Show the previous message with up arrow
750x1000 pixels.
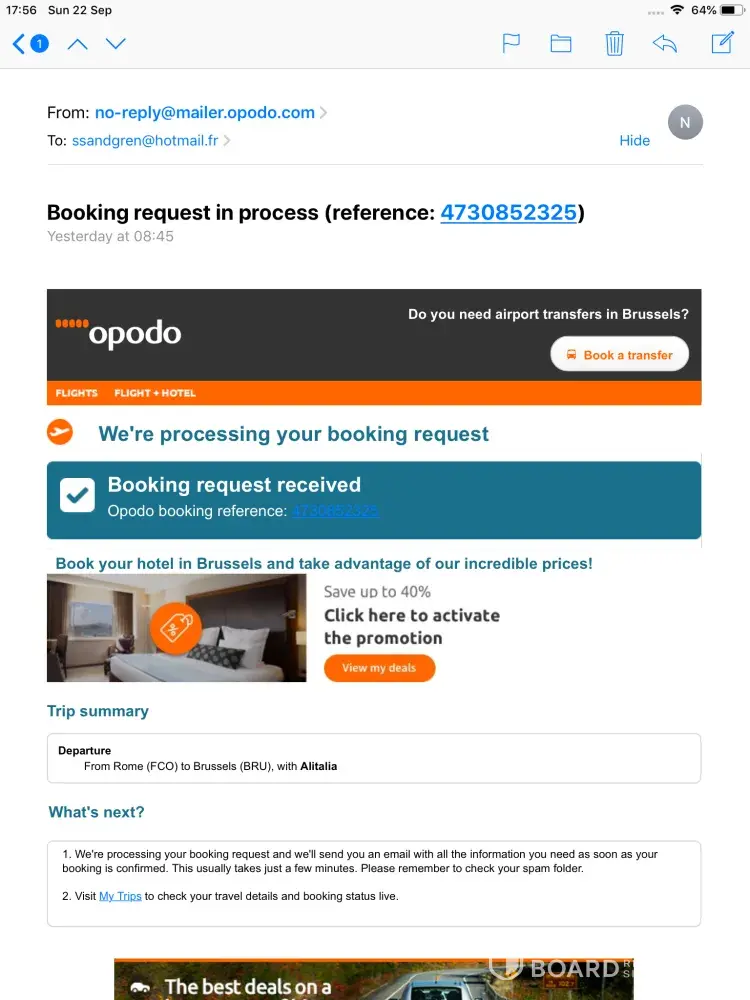(x=77, y=44)
